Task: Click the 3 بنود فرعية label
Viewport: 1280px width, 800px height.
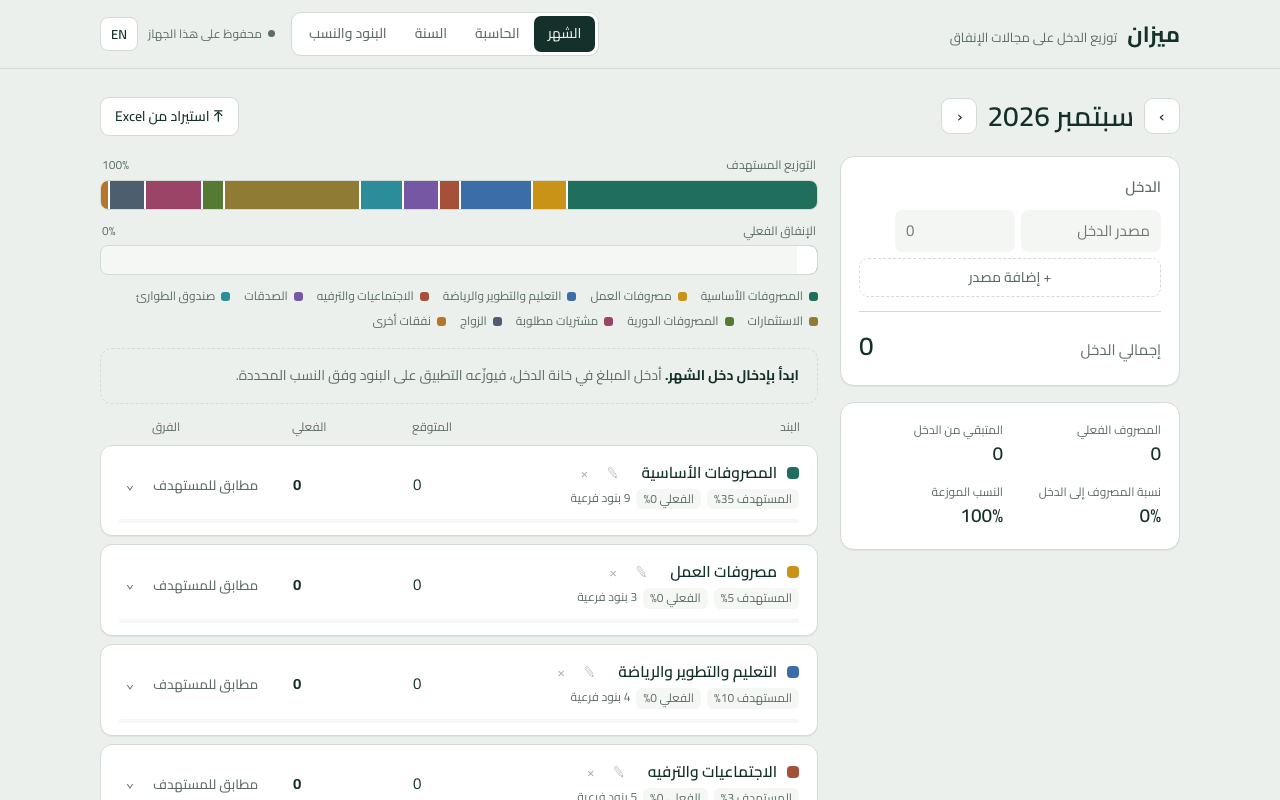Action: click(x=607, y=597)
